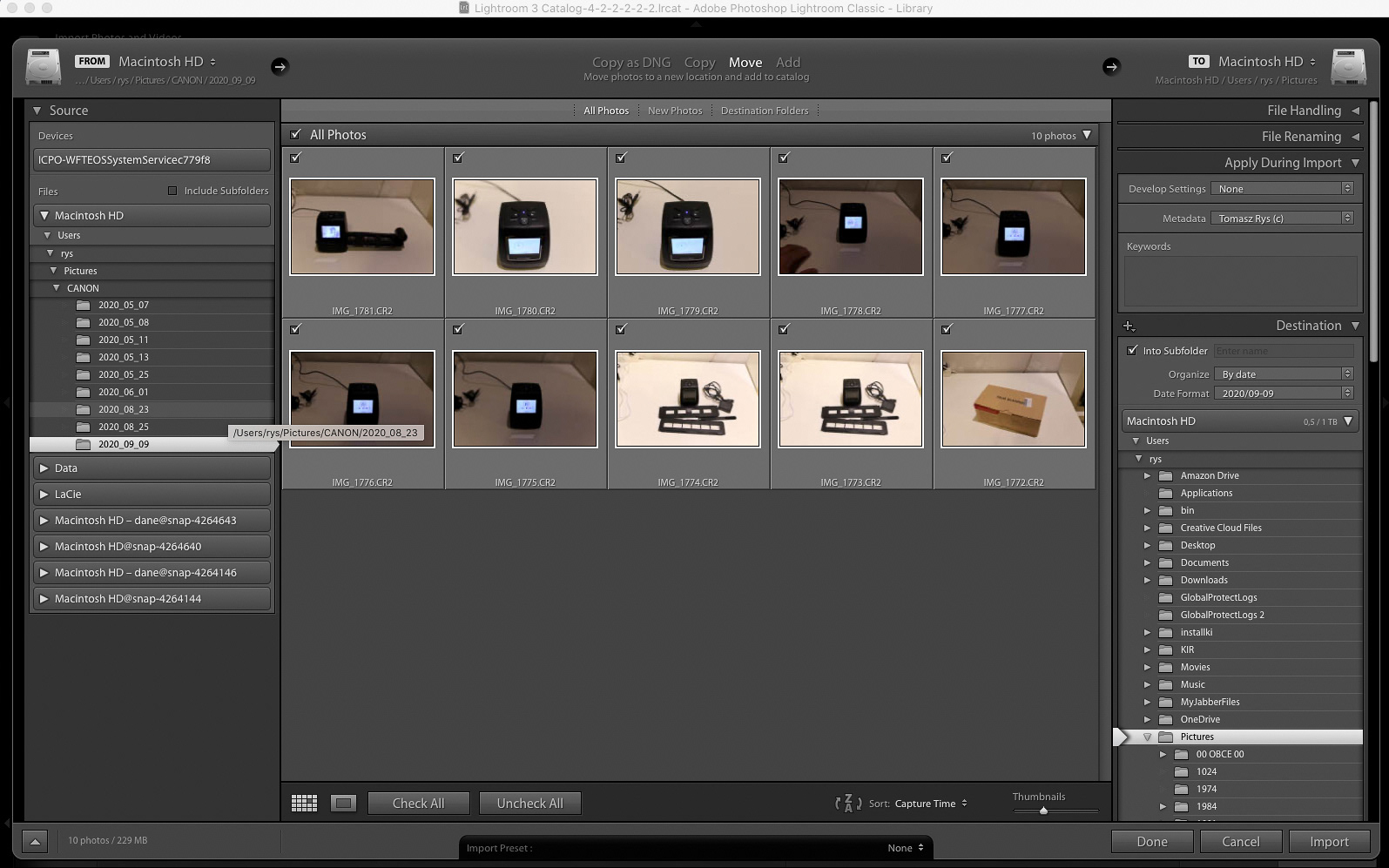Click the Check All button
This screenshot has width=1389, height=868.
(418, 804)
